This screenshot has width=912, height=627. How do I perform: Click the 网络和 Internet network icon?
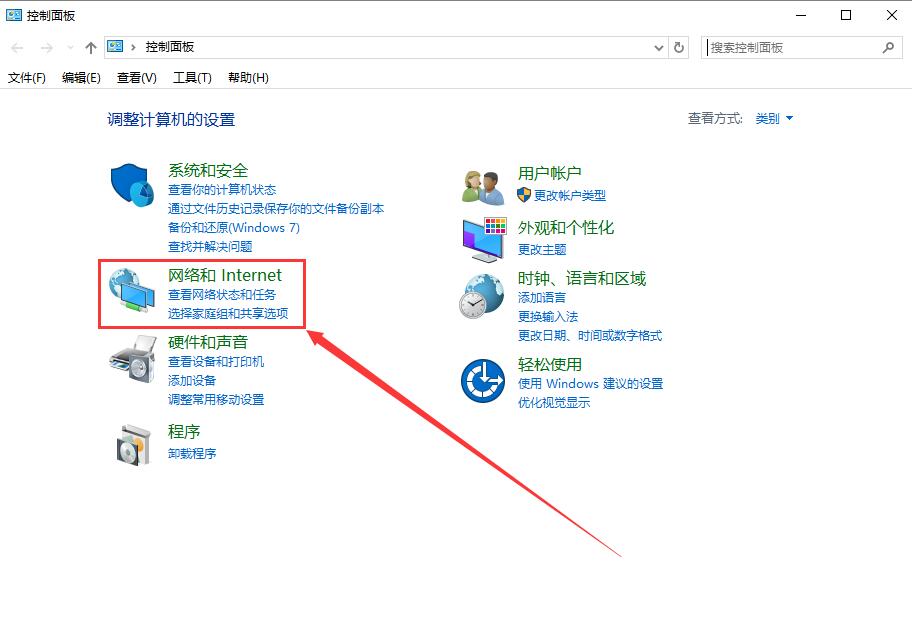tap(131, 292)
